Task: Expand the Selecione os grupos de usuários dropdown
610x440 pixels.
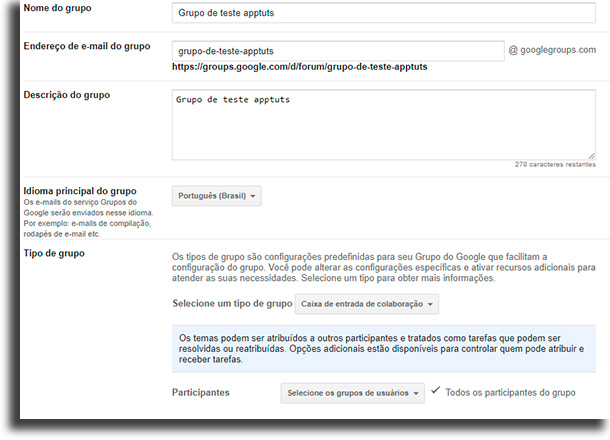Action: pos(352,393)
